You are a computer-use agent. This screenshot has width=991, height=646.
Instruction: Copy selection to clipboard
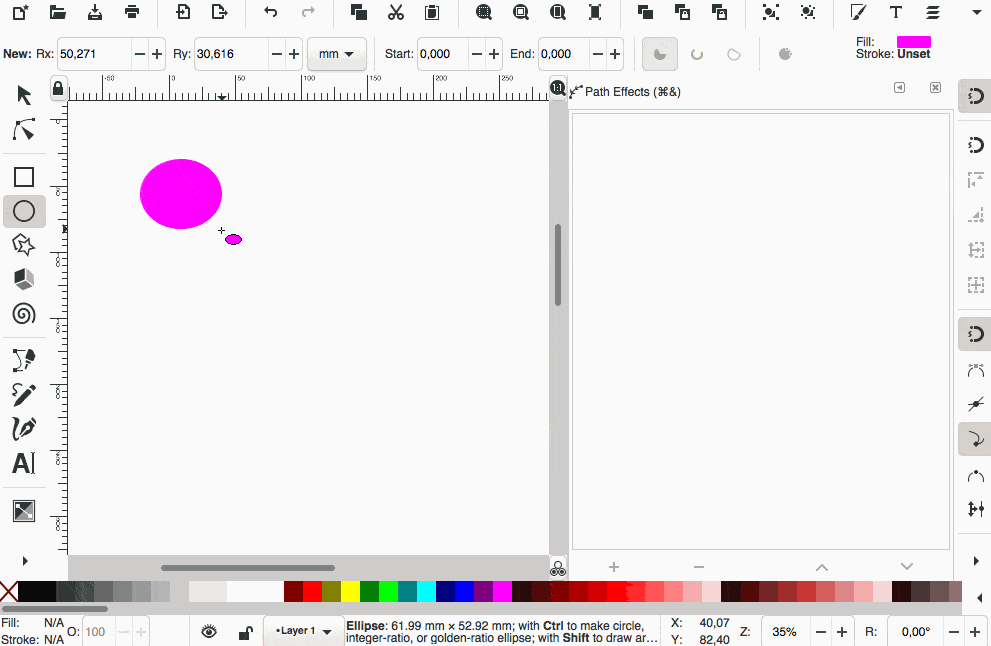click(x=358, y=12)
